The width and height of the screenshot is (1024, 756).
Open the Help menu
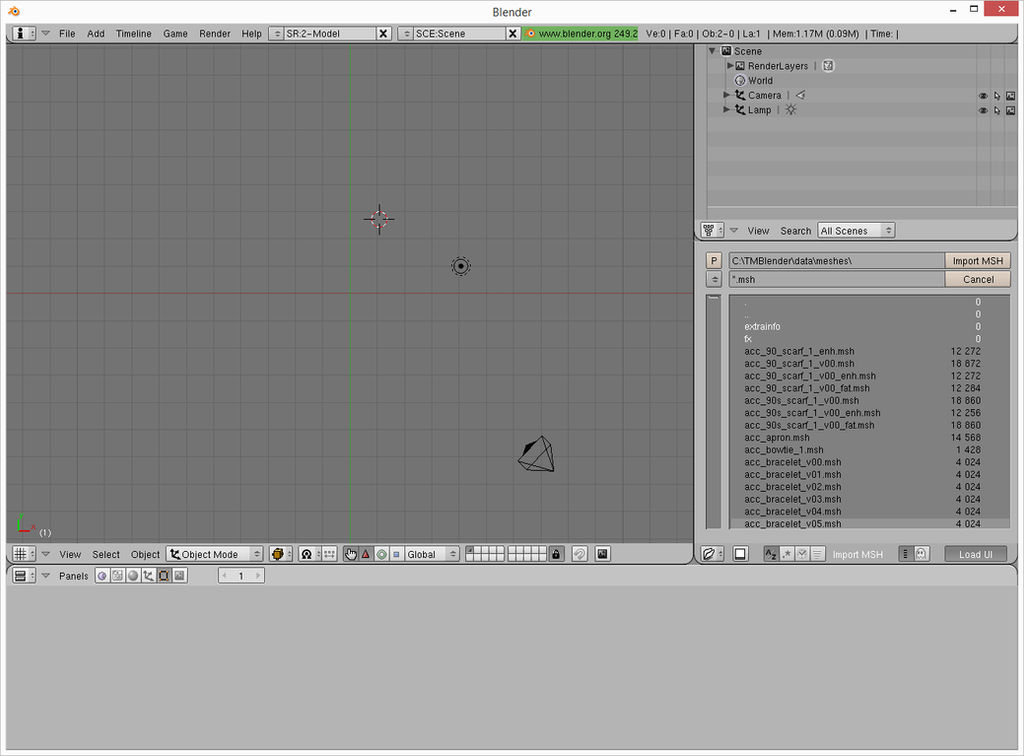click(251, 33)
